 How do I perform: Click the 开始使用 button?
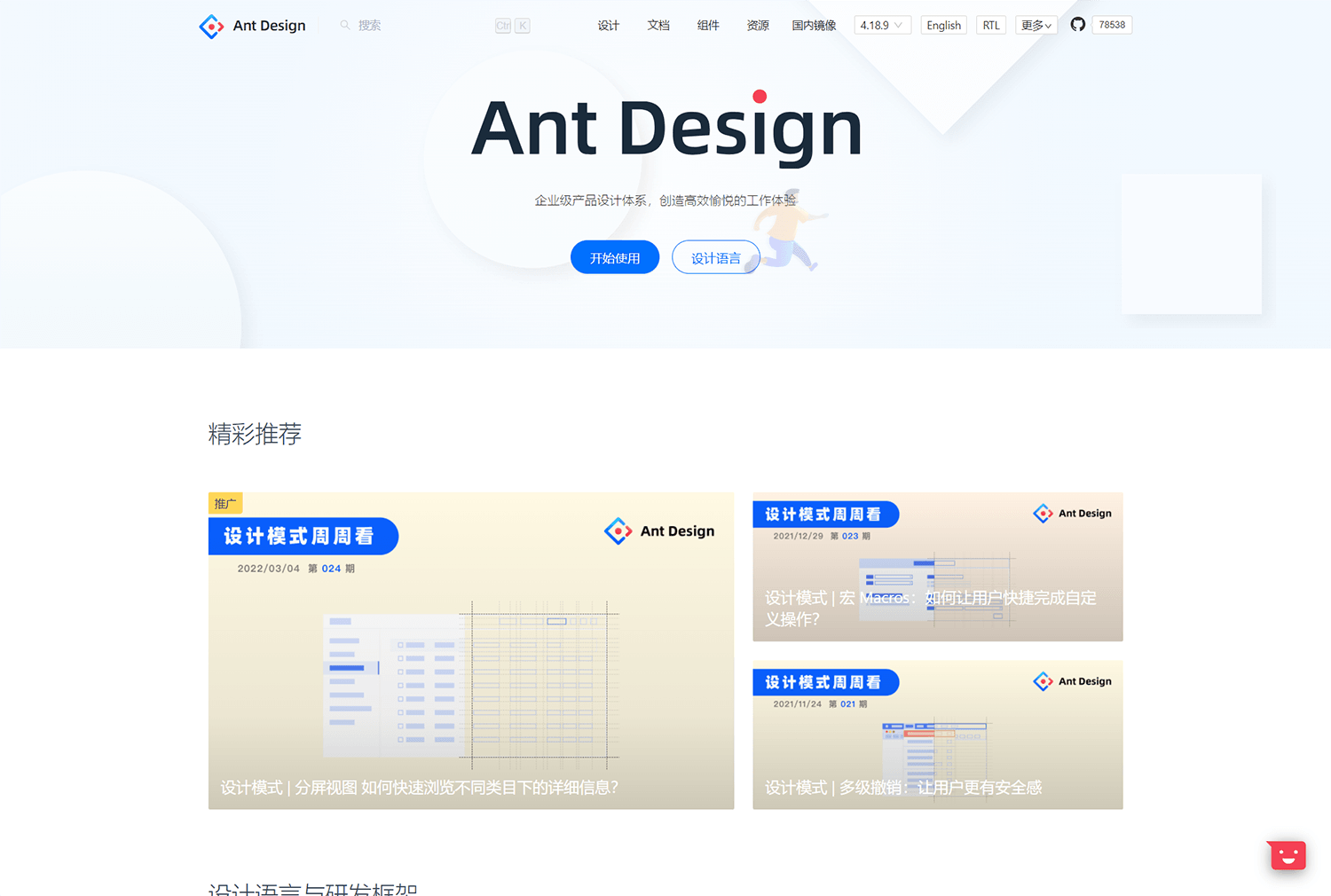coord(615,257)
